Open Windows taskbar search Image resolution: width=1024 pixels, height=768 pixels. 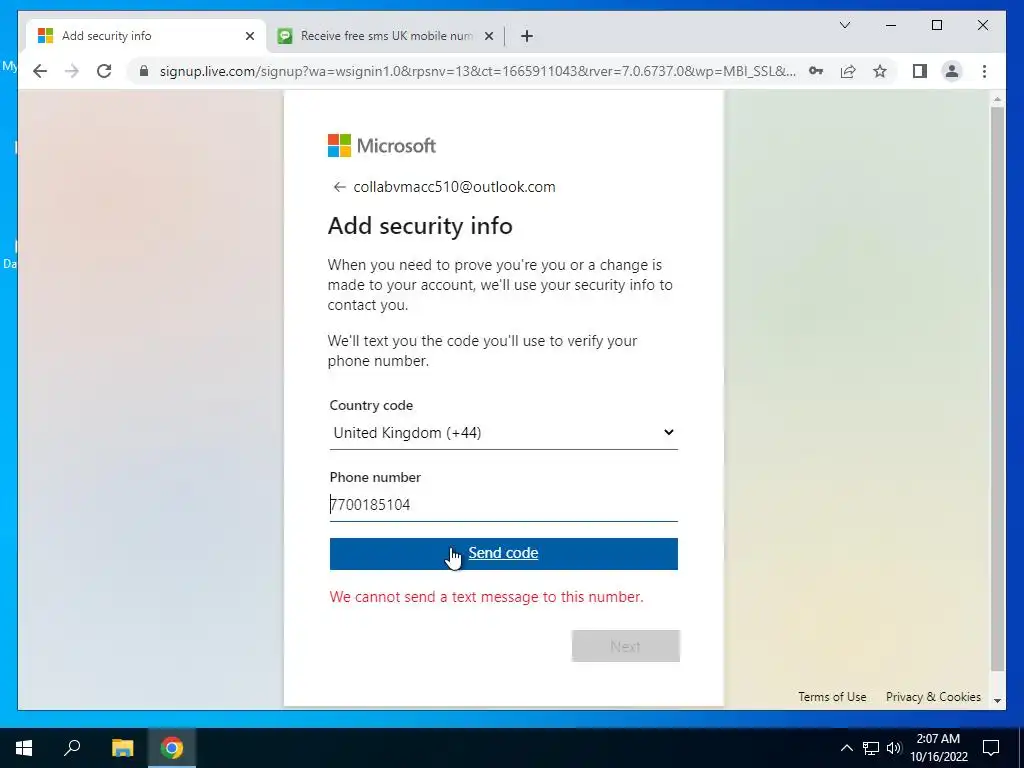[x=72, y=748]
